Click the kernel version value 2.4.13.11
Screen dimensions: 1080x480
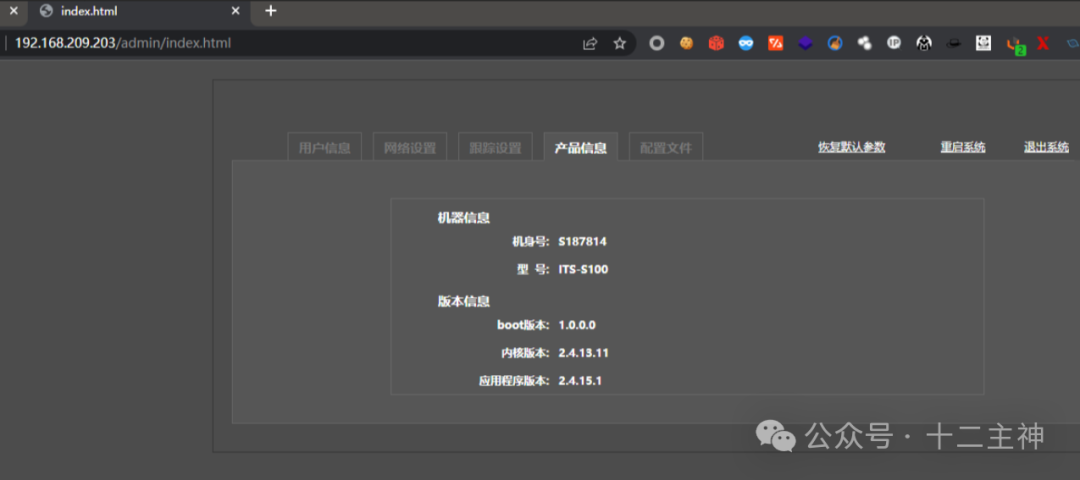583,353
